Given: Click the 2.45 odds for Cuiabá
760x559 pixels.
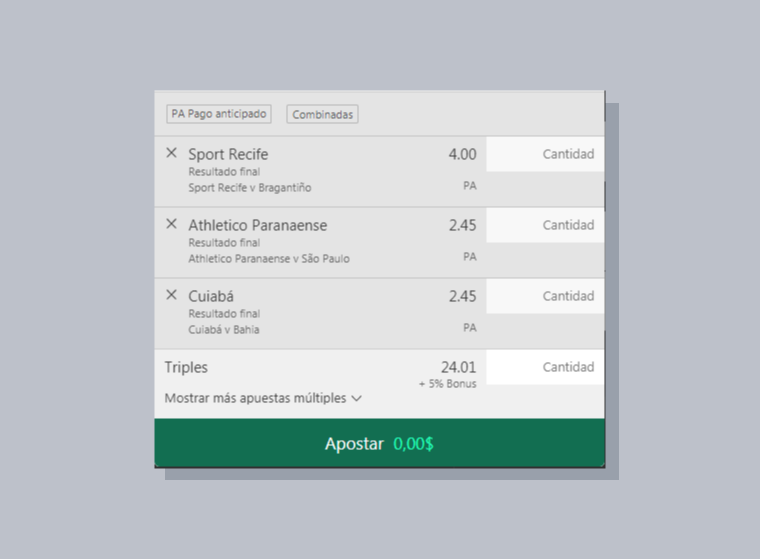Looking at the screenshot, I should coord(462,297).
